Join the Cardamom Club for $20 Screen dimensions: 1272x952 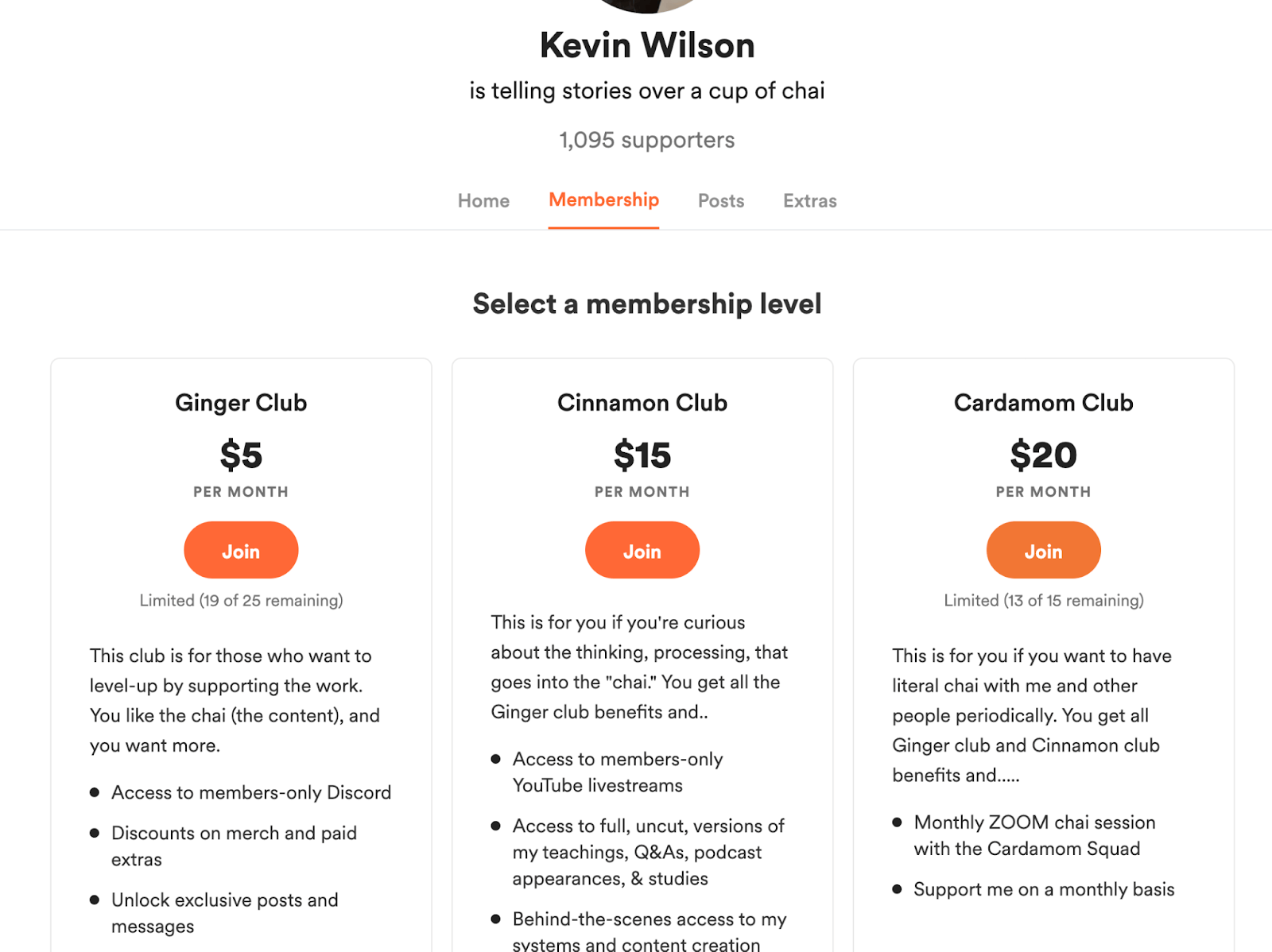pos(1043,549)
